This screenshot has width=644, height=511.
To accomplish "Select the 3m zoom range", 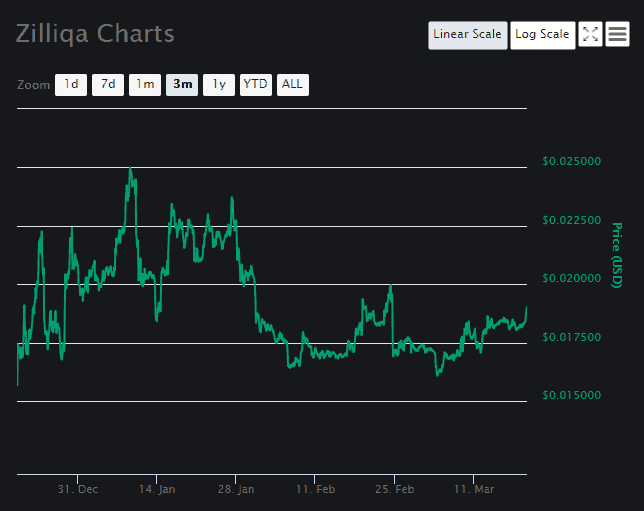I will [182, 85].
